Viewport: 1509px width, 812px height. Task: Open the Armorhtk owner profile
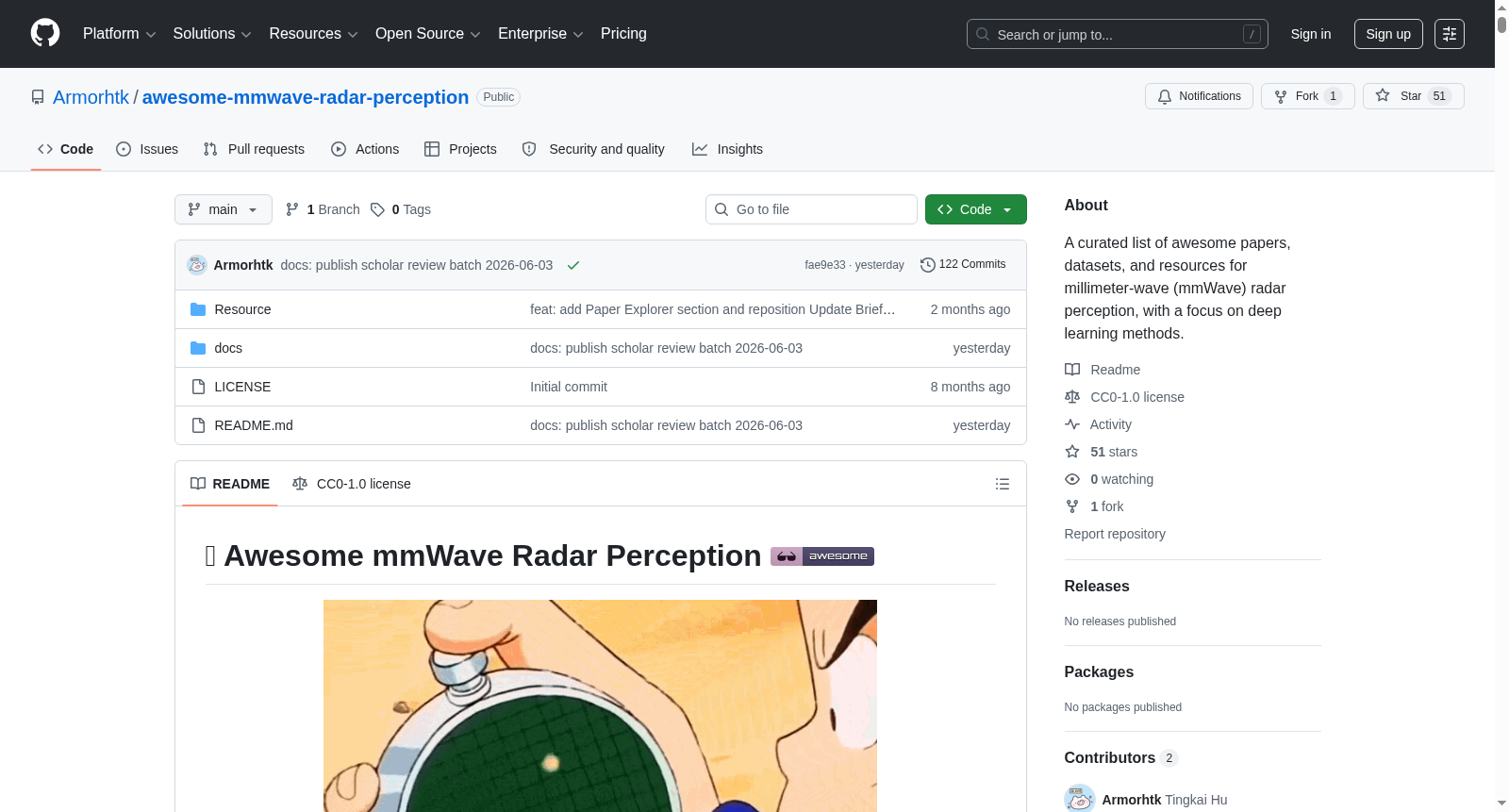[x=91, y=97]
